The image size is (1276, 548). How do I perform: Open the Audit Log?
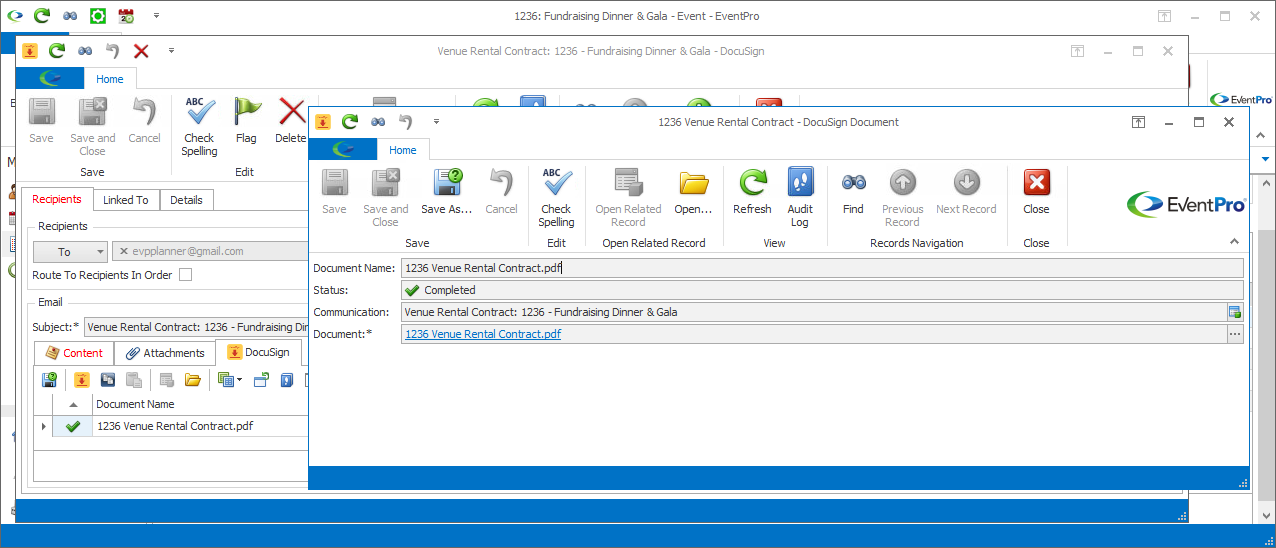click(x=800, y=197)
